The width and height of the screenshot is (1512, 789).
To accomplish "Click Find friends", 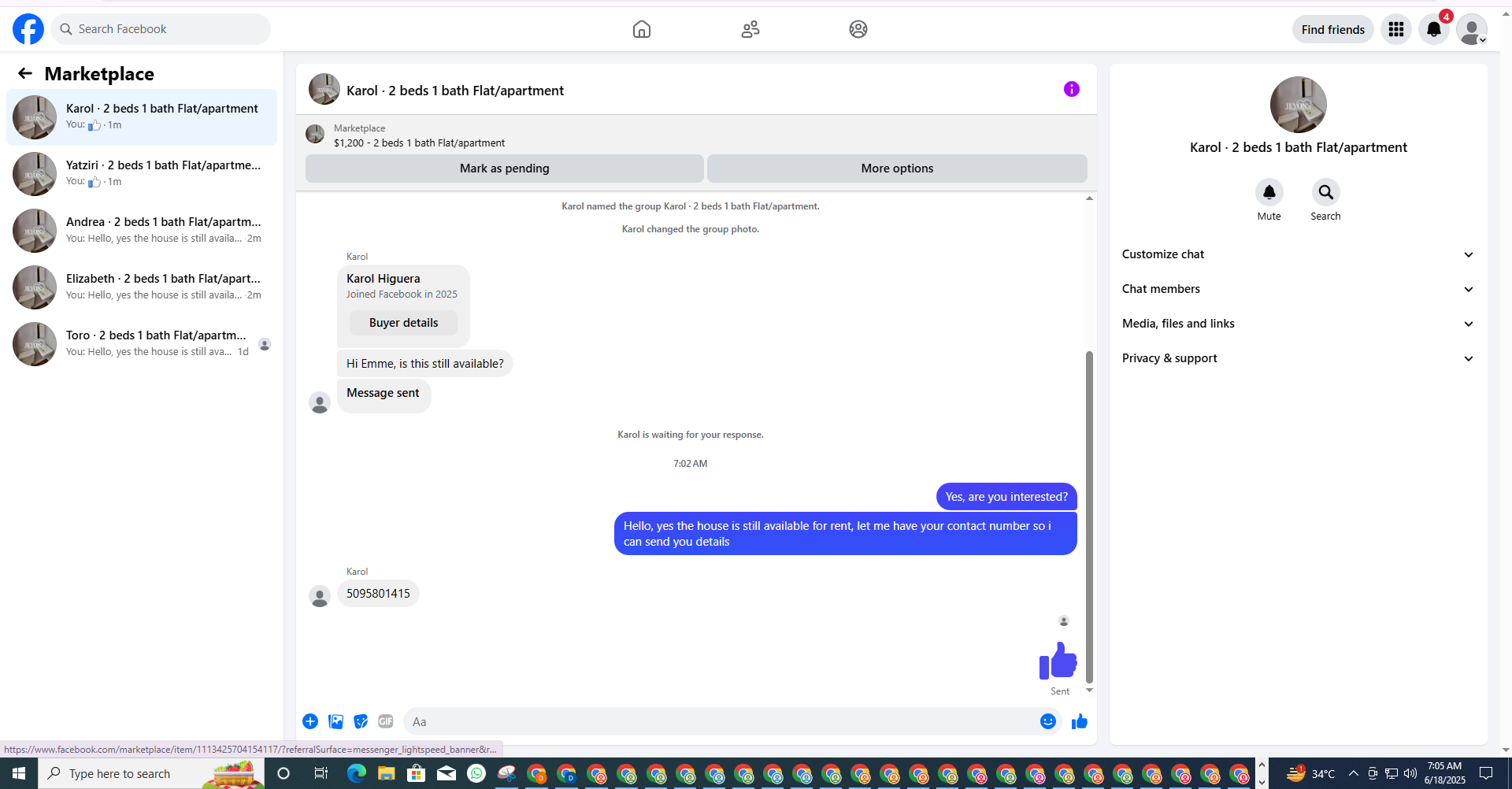I will coord(1333,29).
